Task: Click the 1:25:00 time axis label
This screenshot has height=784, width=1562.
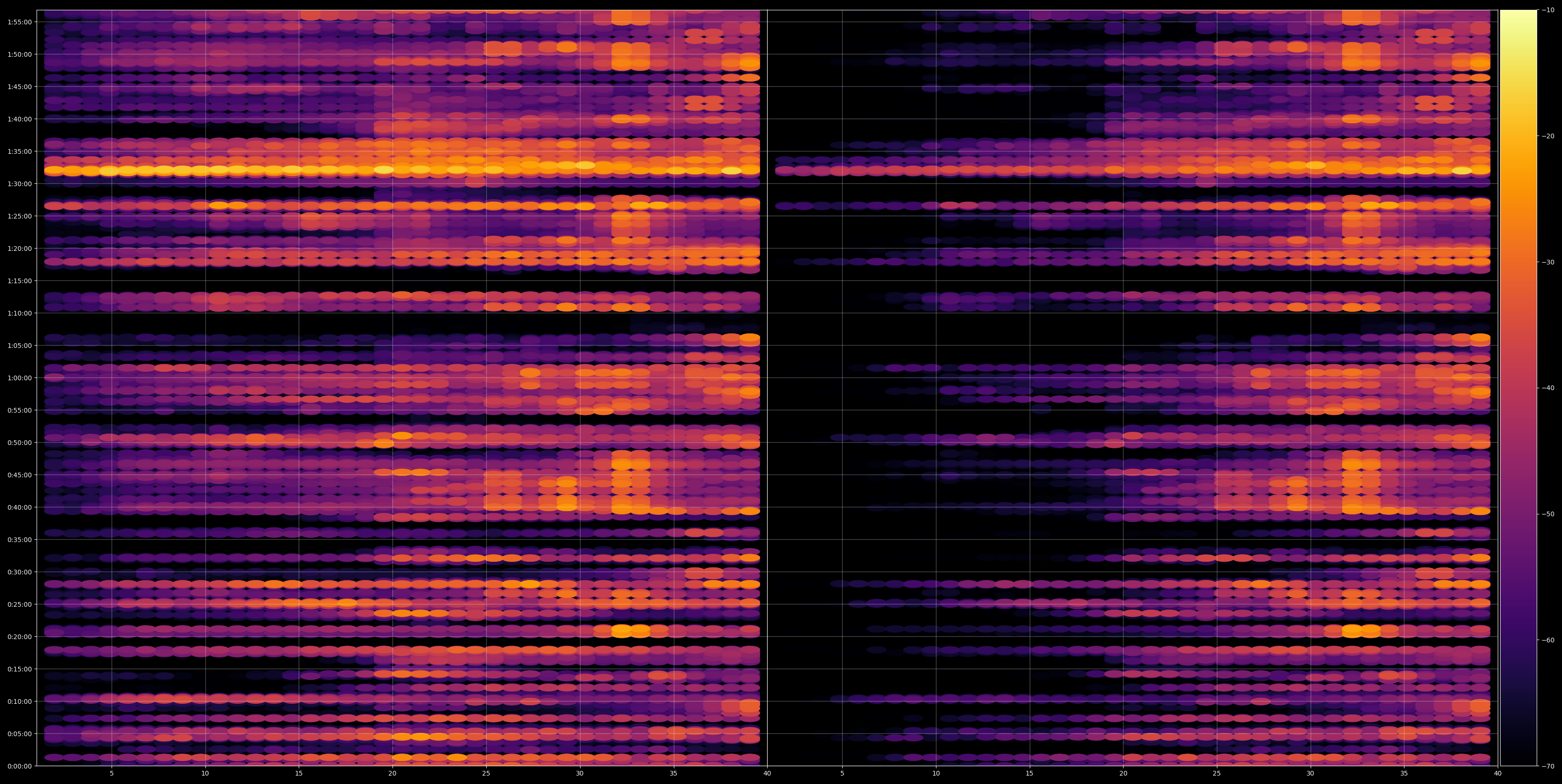Action: [x=19, y=216]
